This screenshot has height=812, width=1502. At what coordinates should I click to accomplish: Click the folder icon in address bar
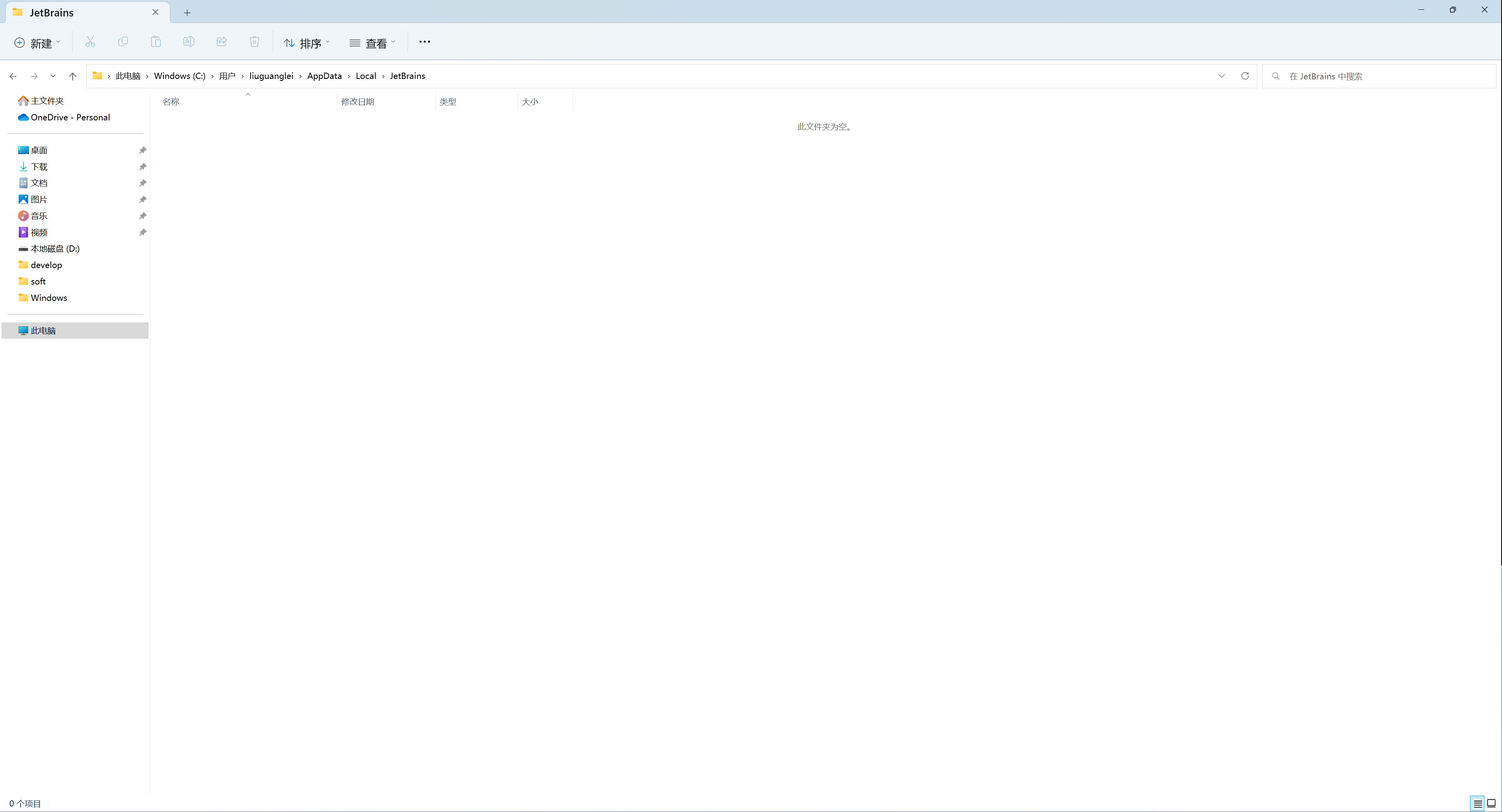click(97, 76)
